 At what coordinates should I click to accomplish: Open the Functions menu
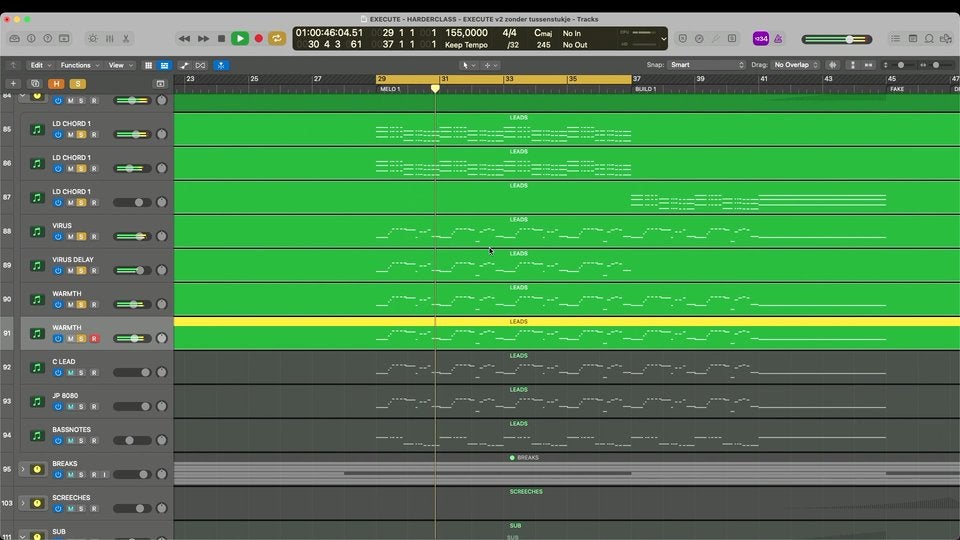[79, 65]
